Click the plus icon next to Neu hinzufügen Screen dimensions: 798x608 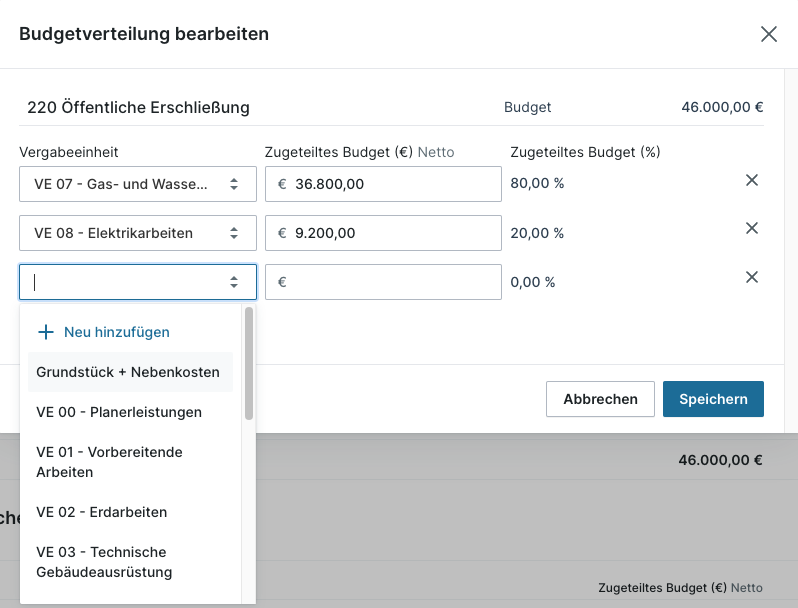45,332
